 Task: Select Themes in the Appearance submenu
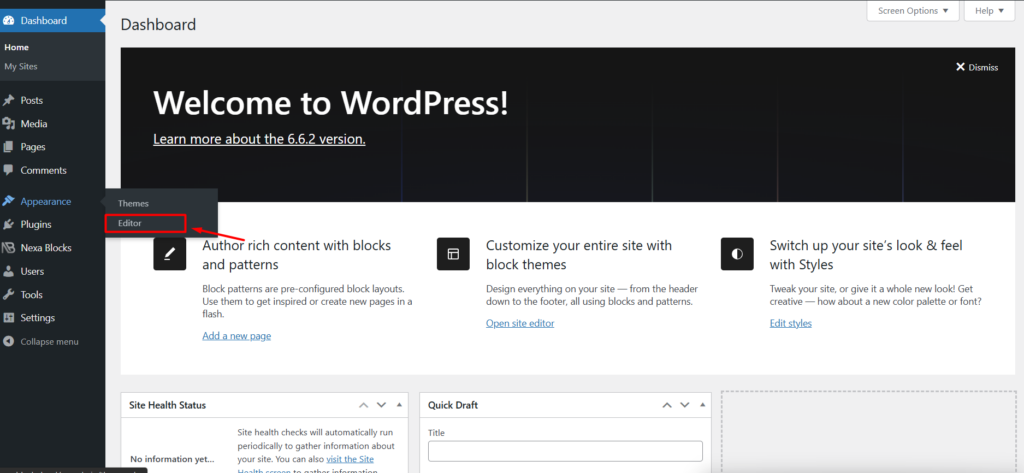tap(133, 204)
